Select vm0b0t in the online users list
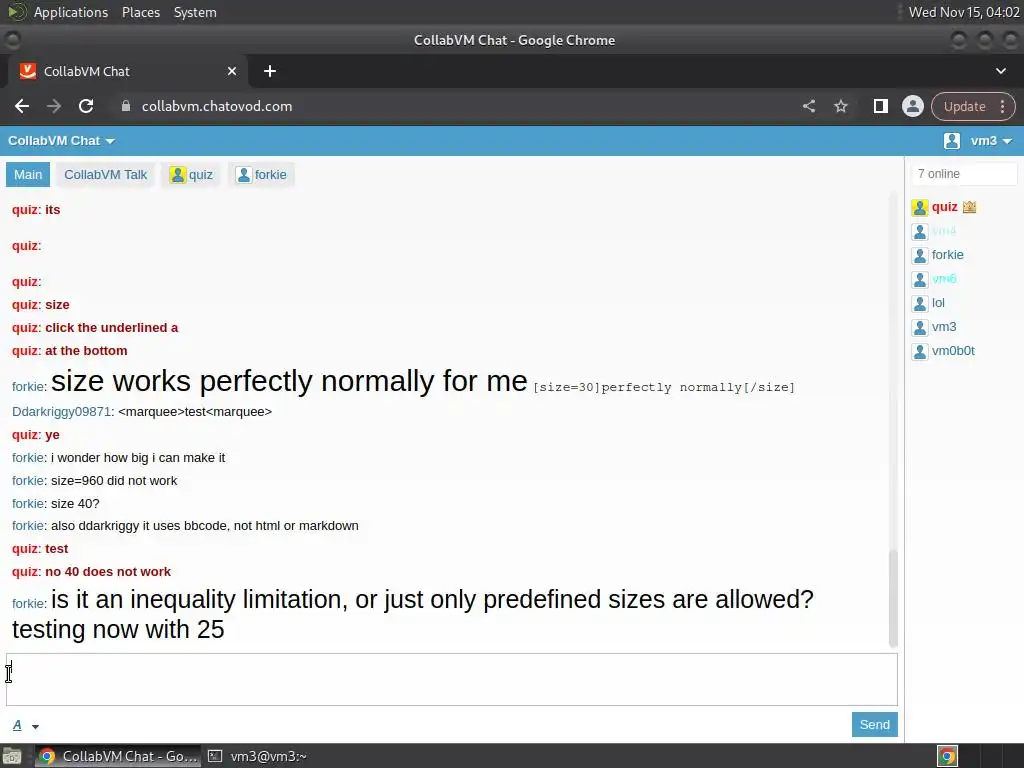 (x=953, y=351)
